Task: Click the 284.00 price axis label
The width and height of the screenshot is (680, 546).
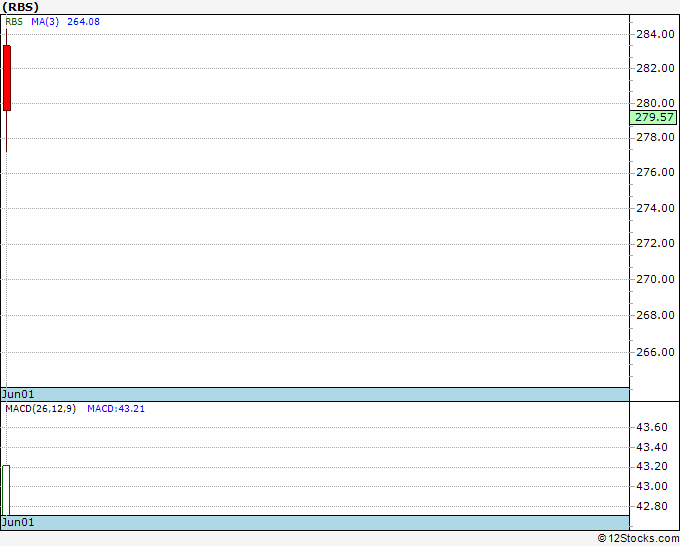Action: [655, 34]
